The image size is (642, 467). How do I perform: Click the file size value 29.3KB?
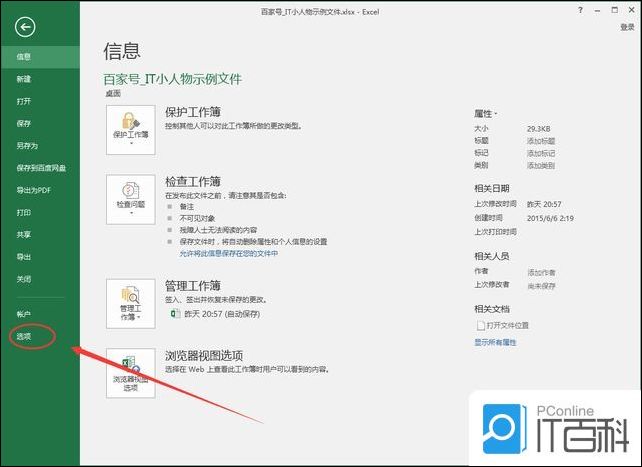(x=538, y=129)
